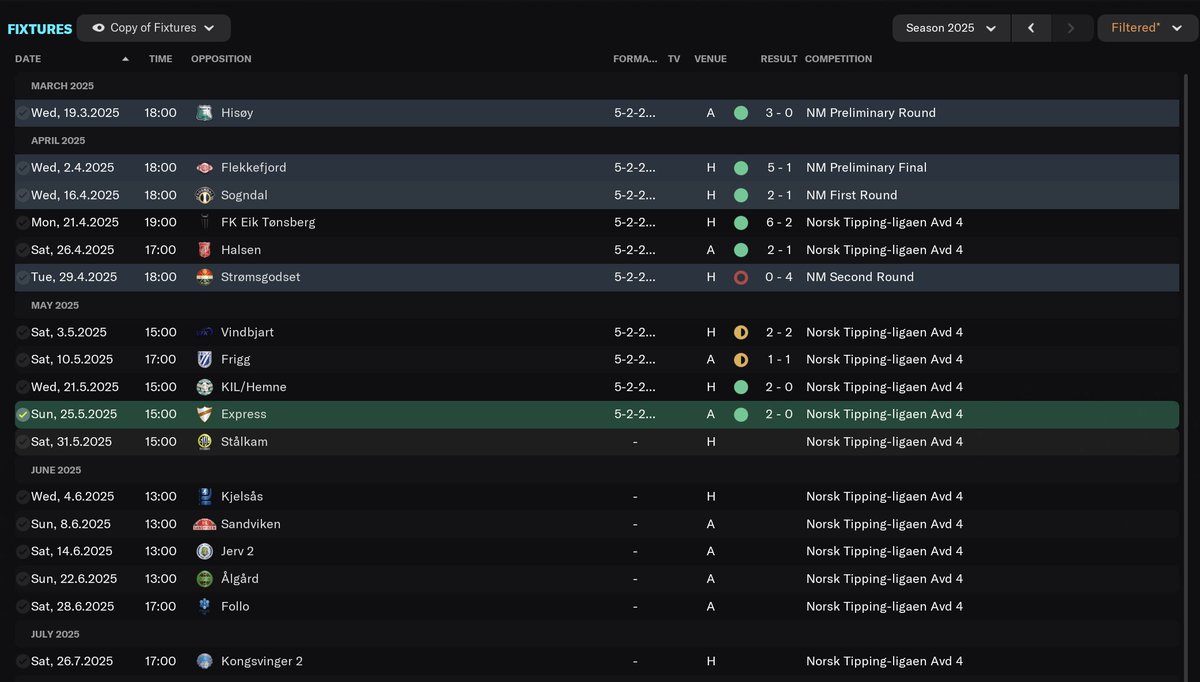Click the Stålkam club badge

tap(205, 442)
